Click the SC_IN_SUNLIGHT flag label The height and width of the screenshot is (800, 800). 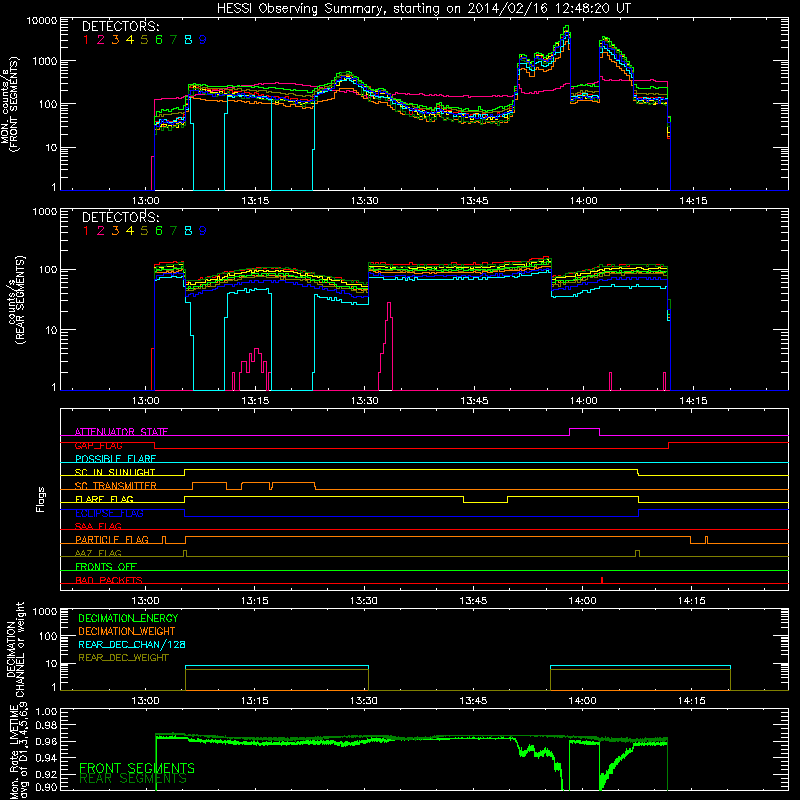(115, 472)
